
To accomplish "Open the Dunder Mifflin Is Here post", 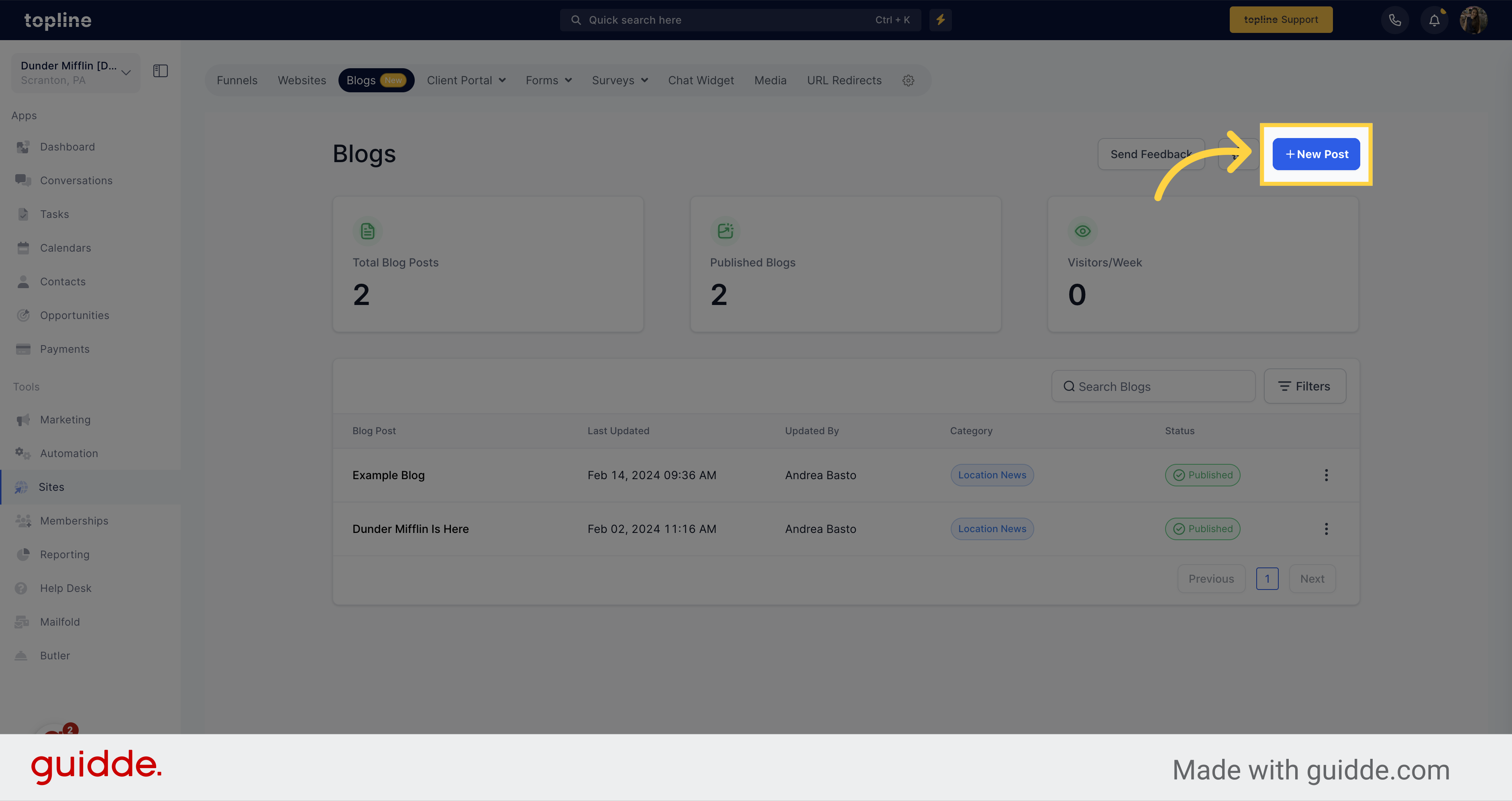I will point(410,529).
